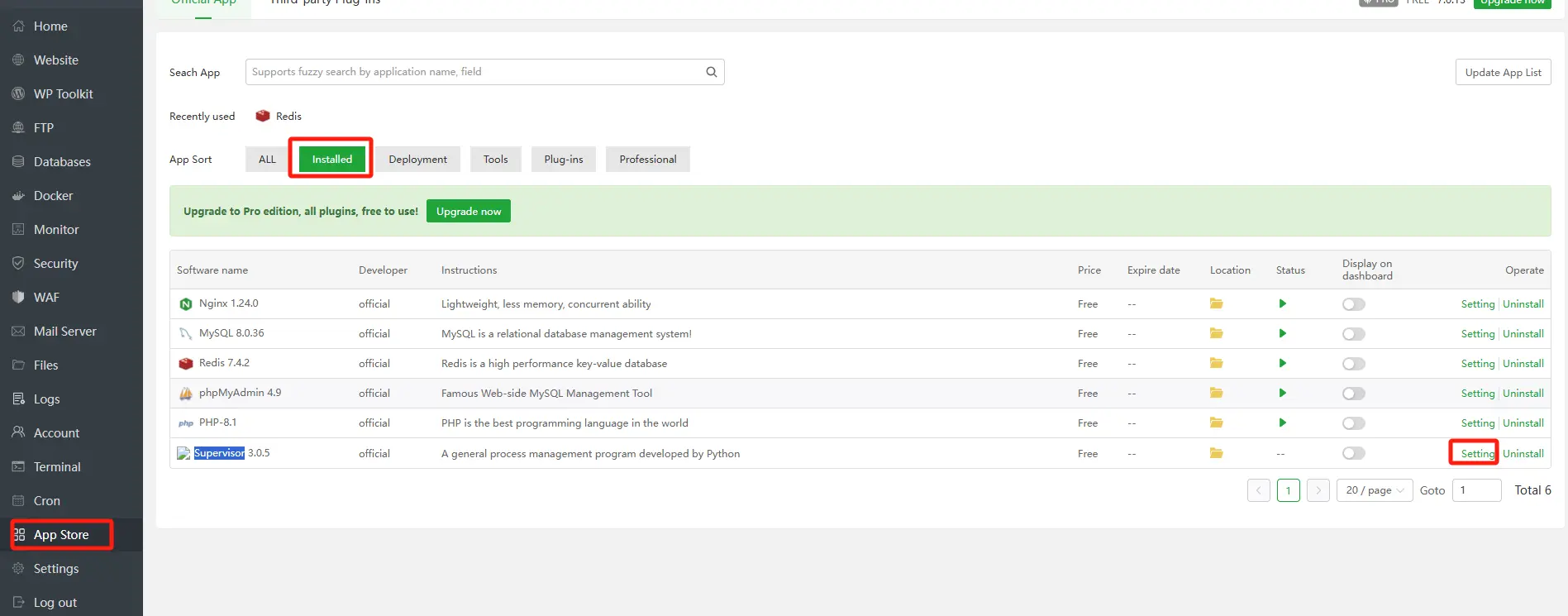This screenshot has height=616, width=1568.
Task: Click Uninstall for phpMyAdmin 4.9
Action: tap(1523, 394)
